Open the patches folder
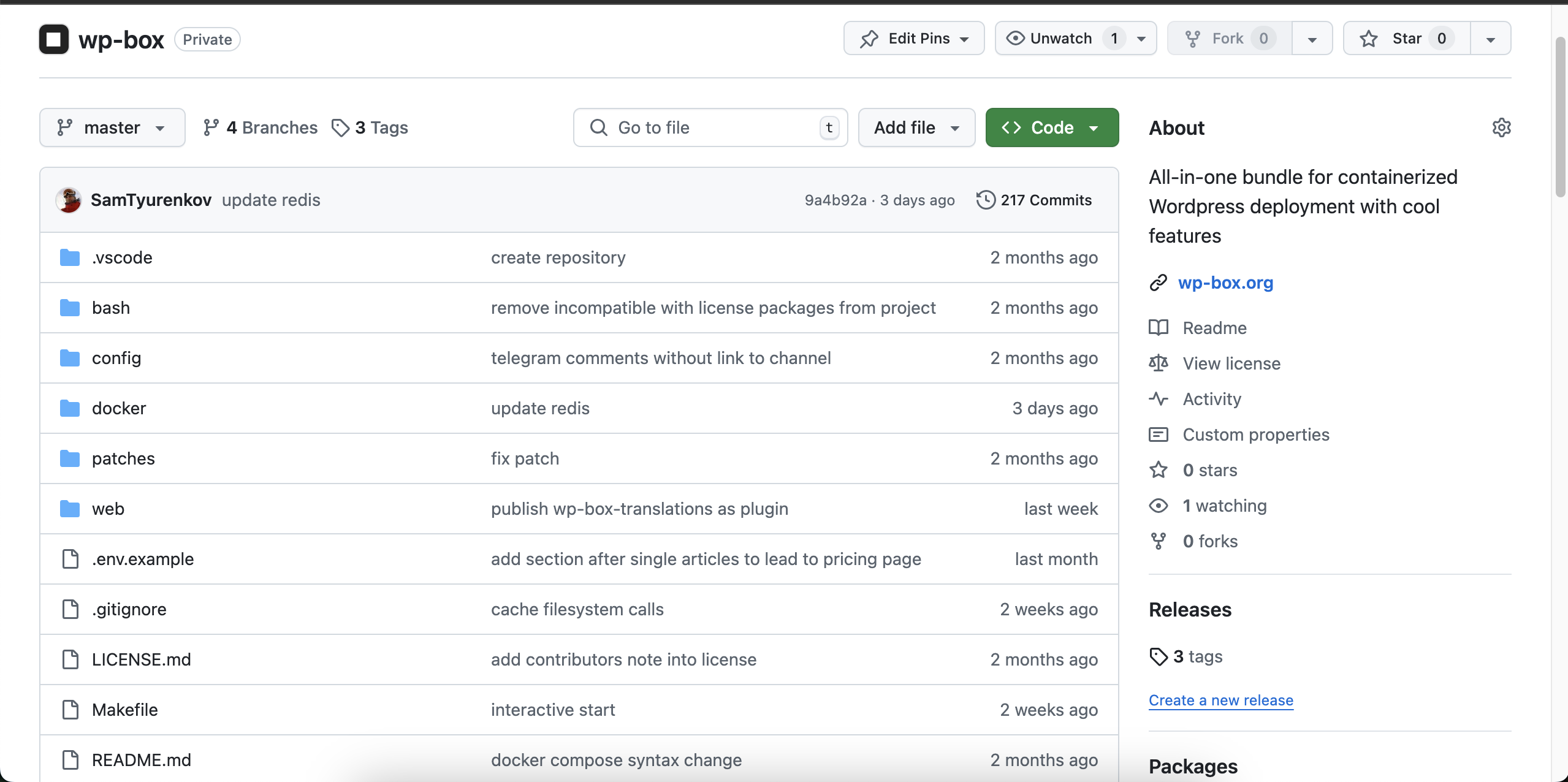Viewport: 1568px width, 782px height. click(x=123, y=458)
